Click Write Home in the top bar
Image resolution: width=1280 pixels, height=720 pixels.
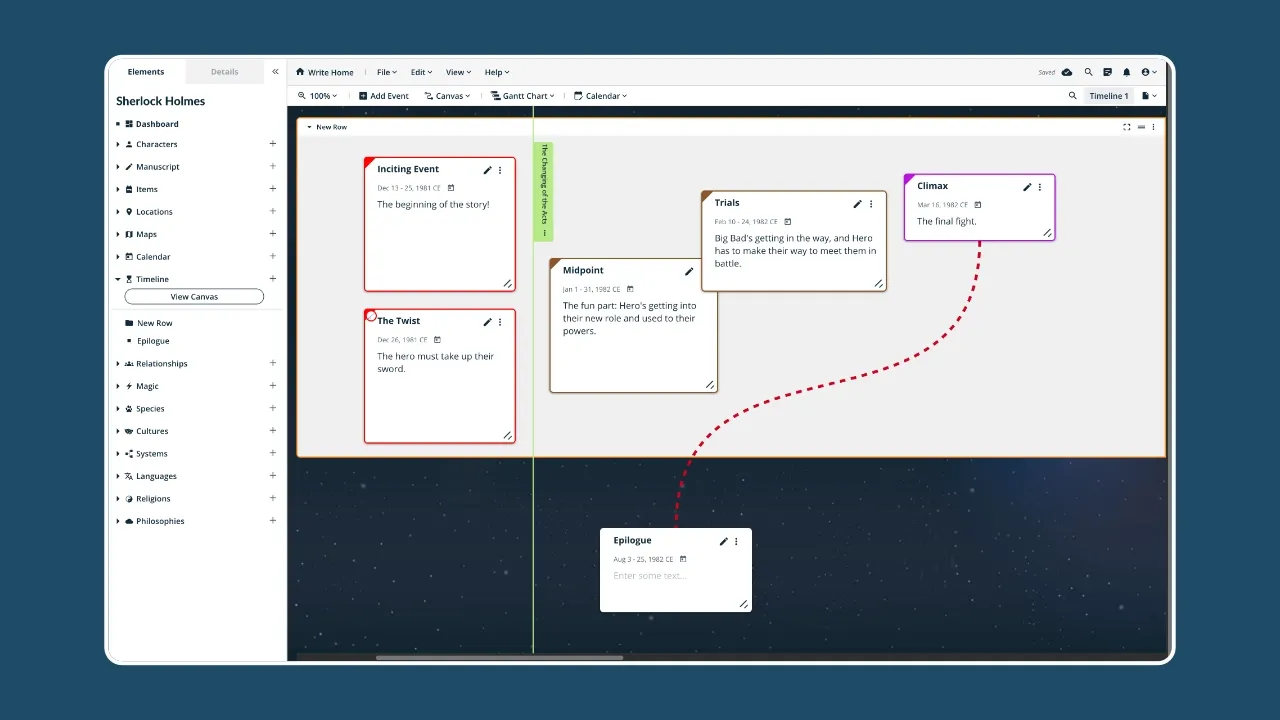tap(324, 72)
